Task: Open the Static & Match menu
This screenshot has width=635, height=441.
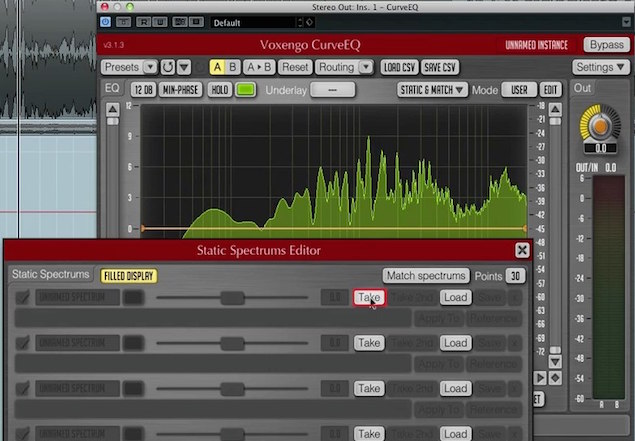Action: (432, 90)
